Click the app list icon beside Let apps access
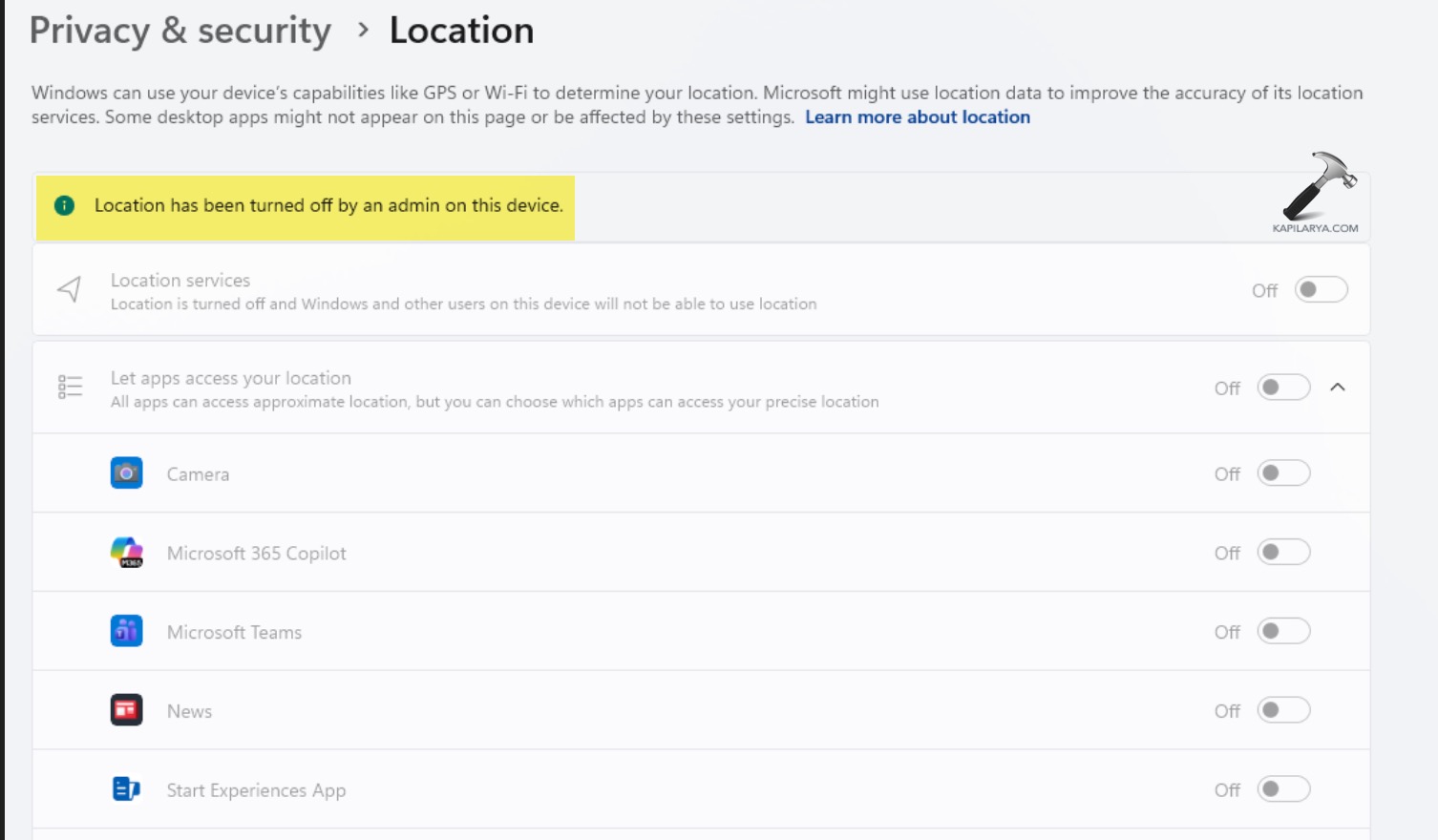This screenshot has width=1438, height=840. click(70, 387)
